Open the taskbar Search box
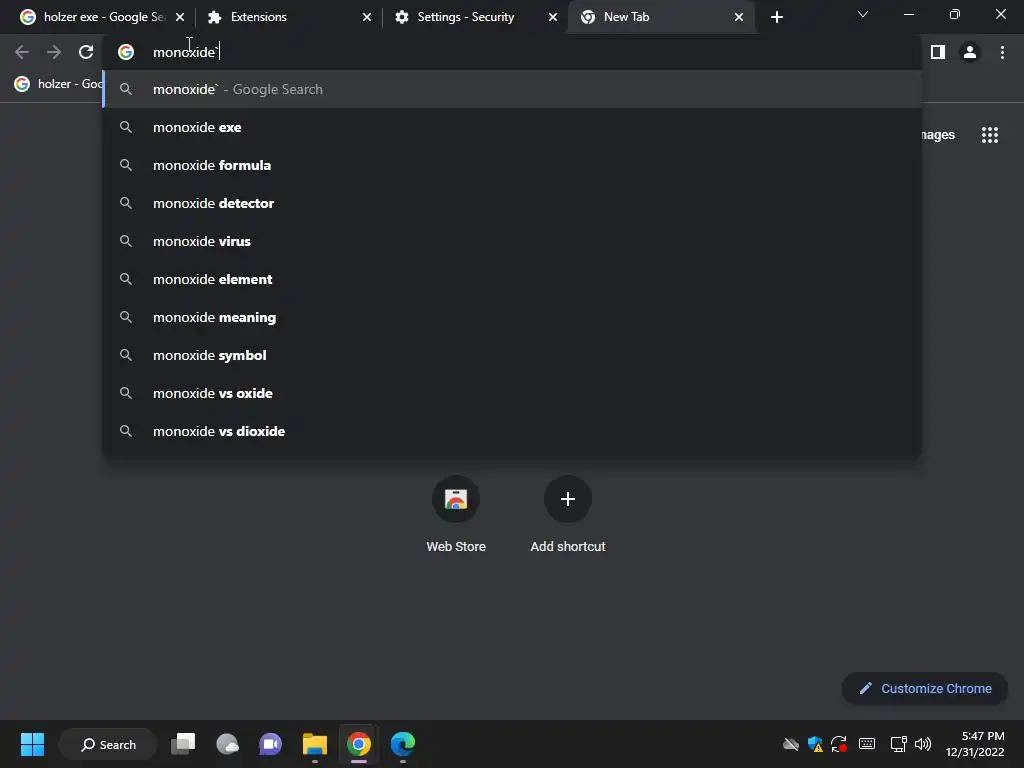The height and width of the screenshot is (768, 1024). (x=108, y=744)
